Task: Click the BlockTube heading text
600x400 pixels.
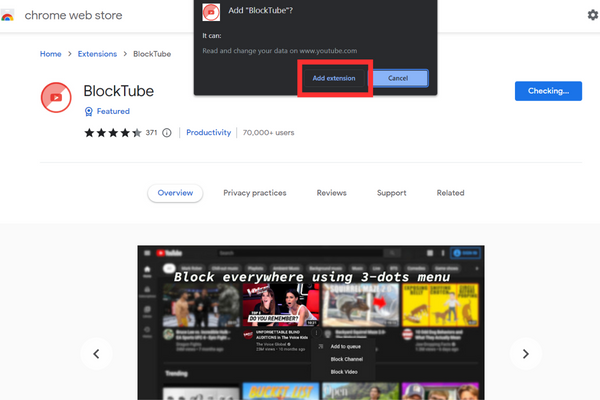Action: pos(119,91)
